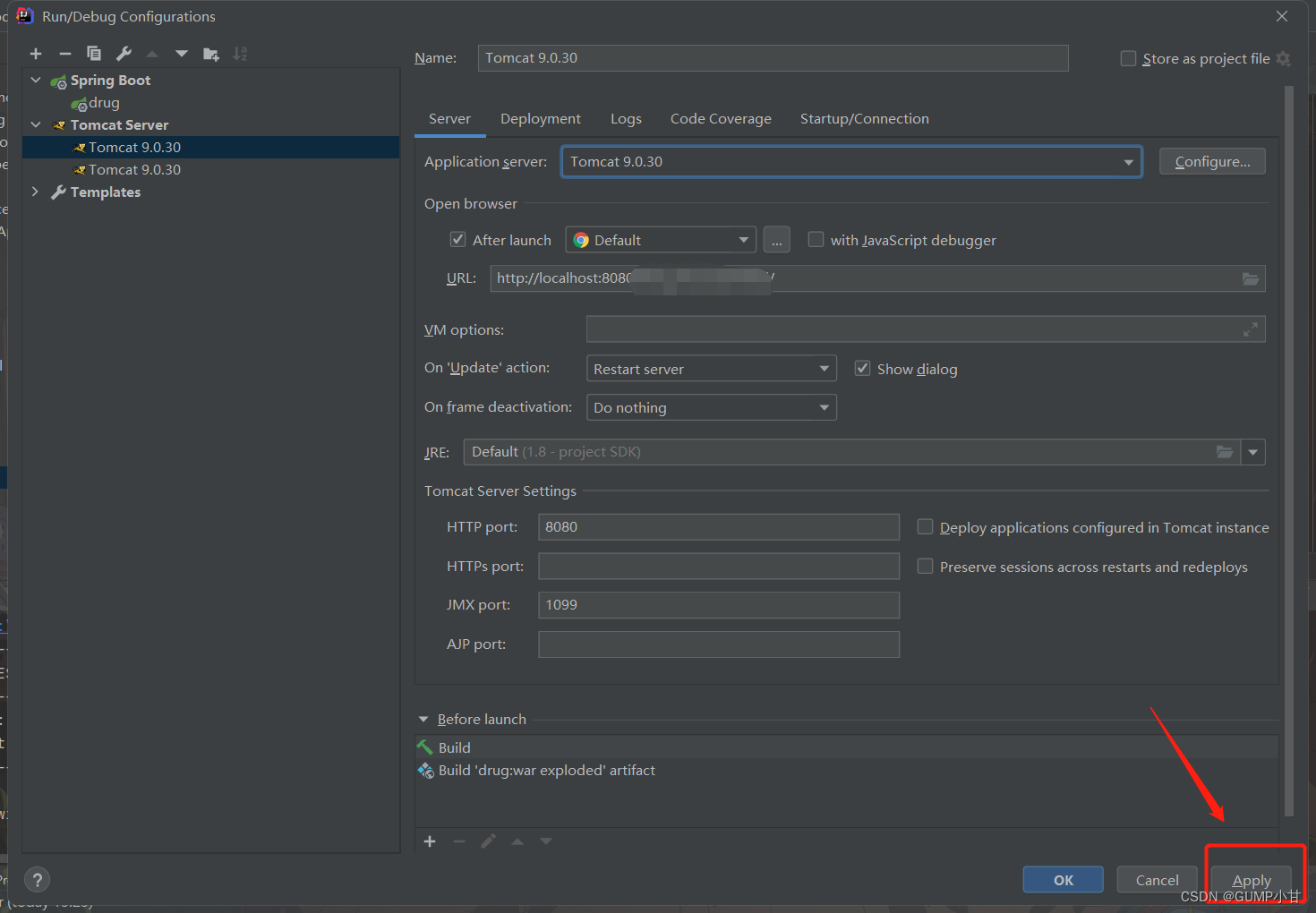Image resolution: width=1316 pixels, height=913 pixels.
Task: Open Application server dropdown
Action: click(851, 162)
